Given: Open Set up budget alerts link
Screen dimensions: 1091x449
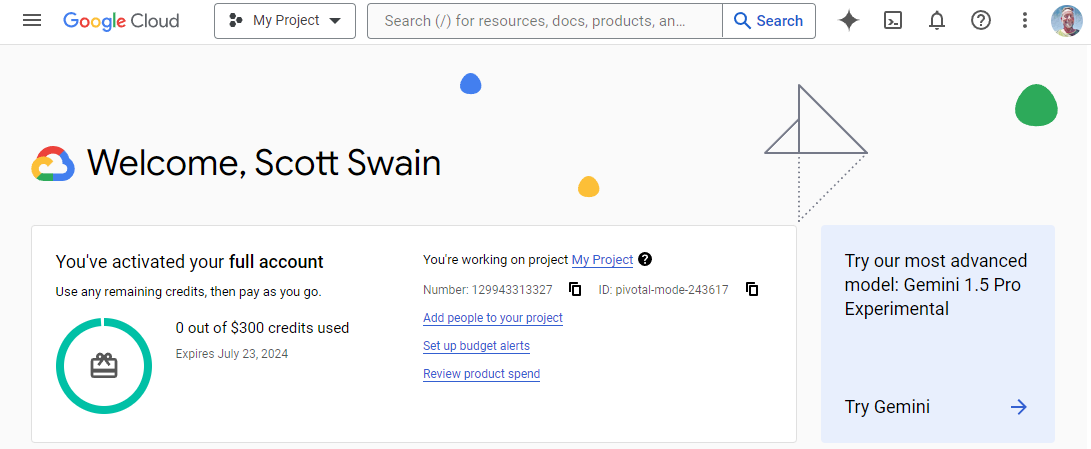Looking at the screenshot, I should point(476,346).
